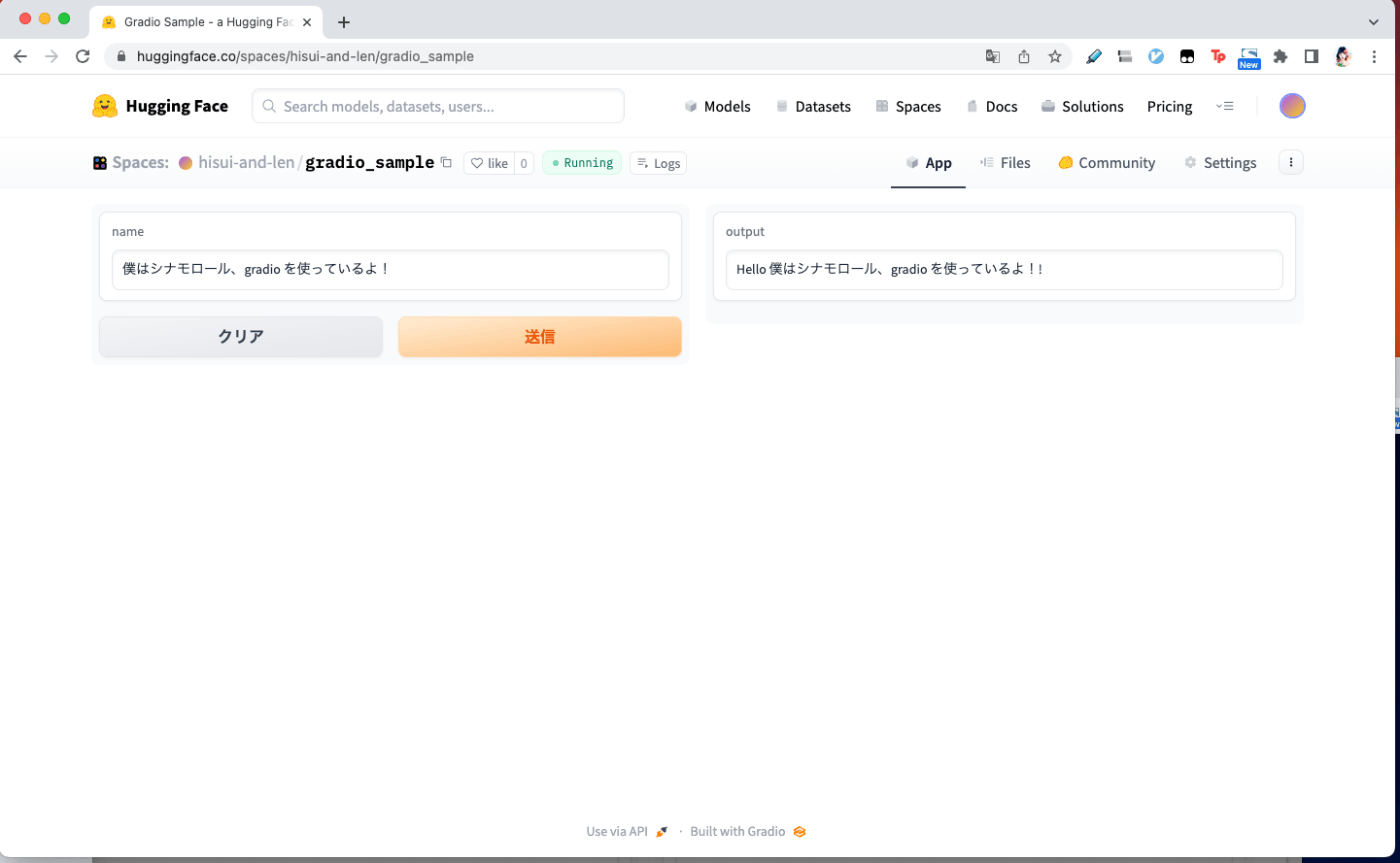Click the Hugging Face logo
This screenshot has width=1400, height=863.
click(104, 105)
